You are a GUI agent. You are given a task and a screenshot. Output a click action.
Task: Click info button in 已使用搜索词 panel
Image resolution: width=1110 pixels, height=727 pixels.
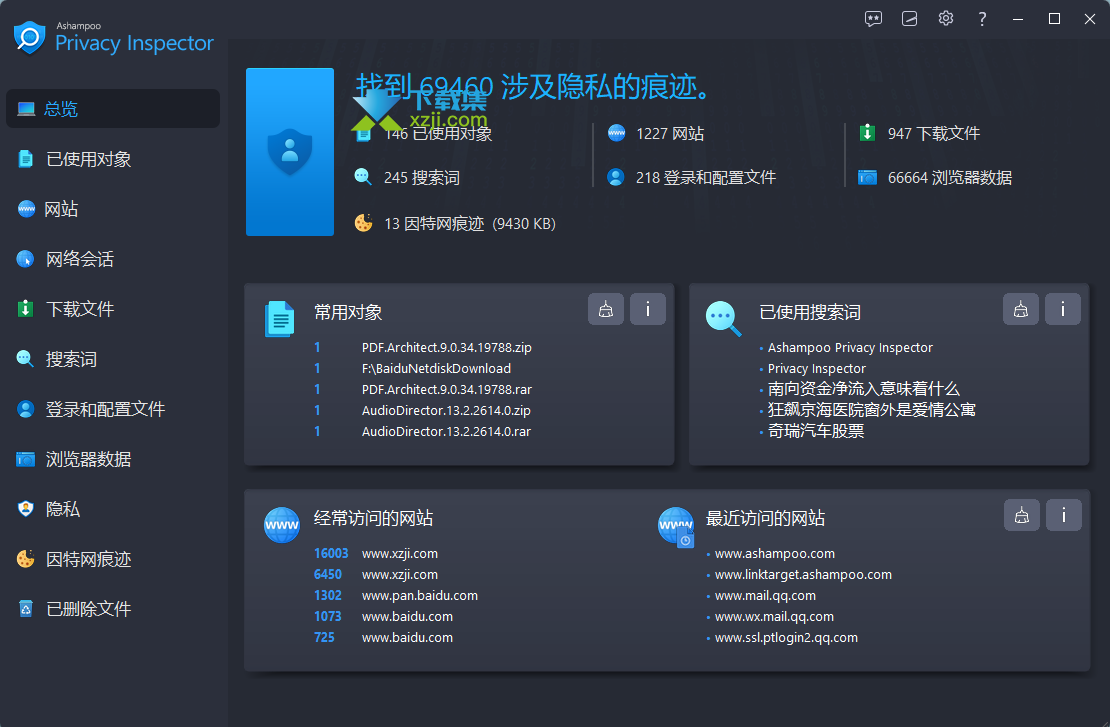1063,309
